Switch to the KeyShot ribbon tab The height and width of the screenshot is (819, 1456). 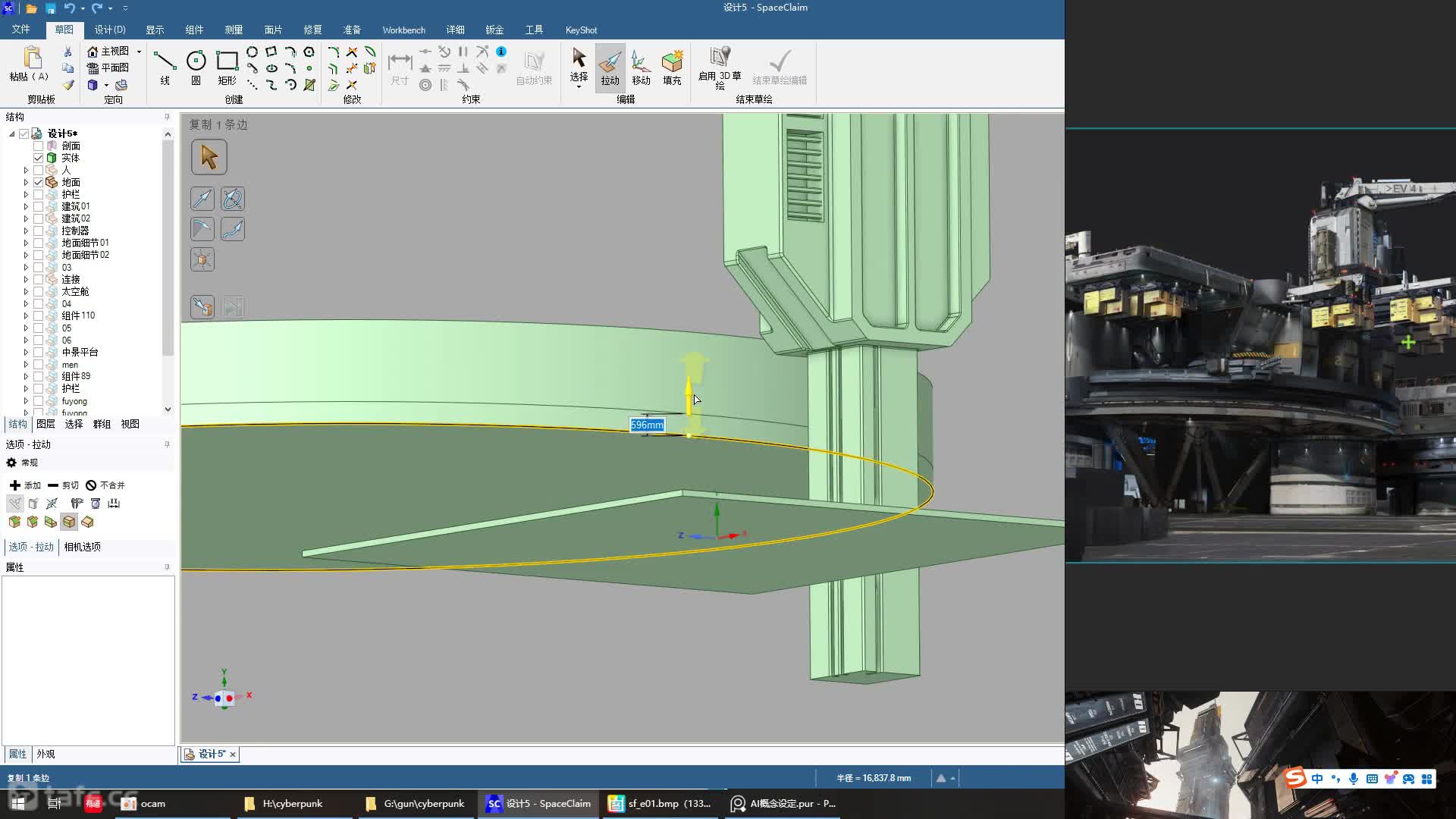click(x=581, y=30)
